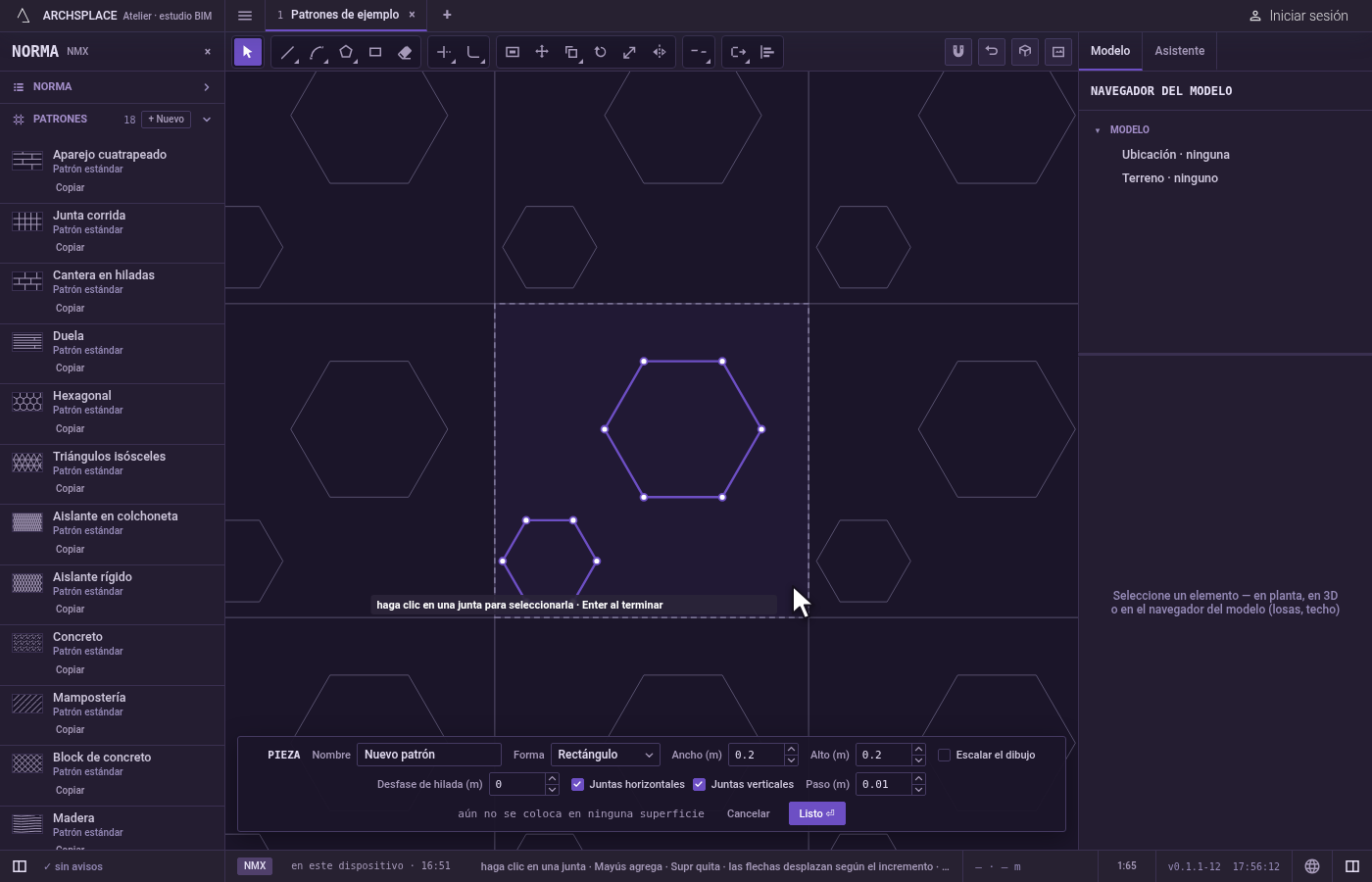Pick the move tool with crossed arrows
This screenshot has height=882, width=1372.
point(542,52)
